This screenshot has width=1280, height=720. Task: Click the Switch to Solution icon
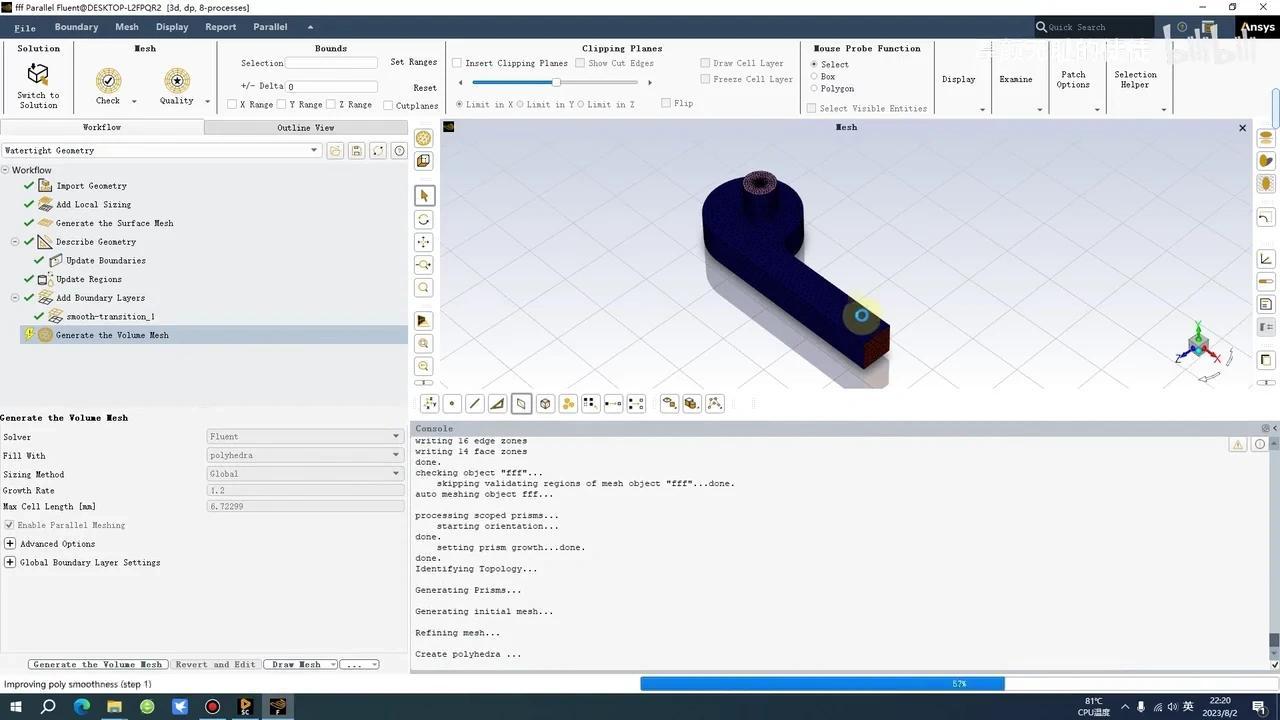(x=38, y=74)
